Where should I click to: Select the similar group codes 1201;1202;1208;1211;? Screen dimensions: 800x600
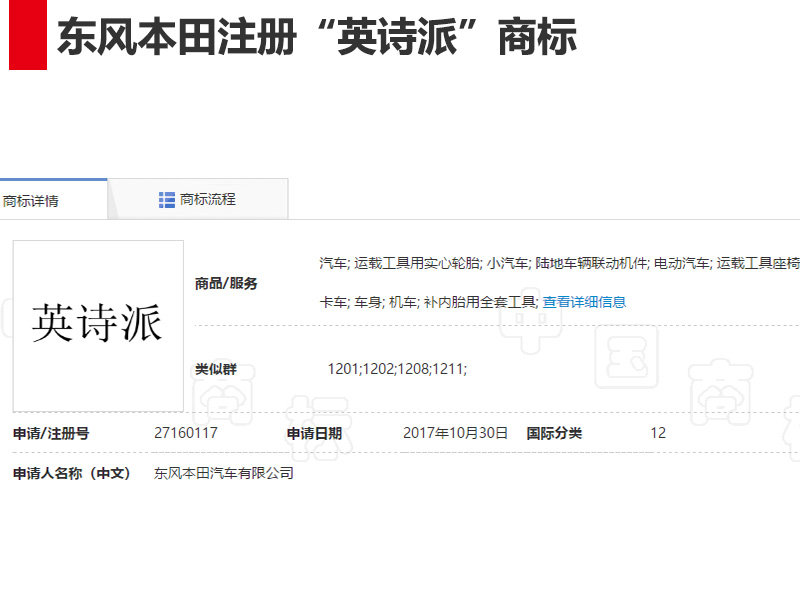397,369
